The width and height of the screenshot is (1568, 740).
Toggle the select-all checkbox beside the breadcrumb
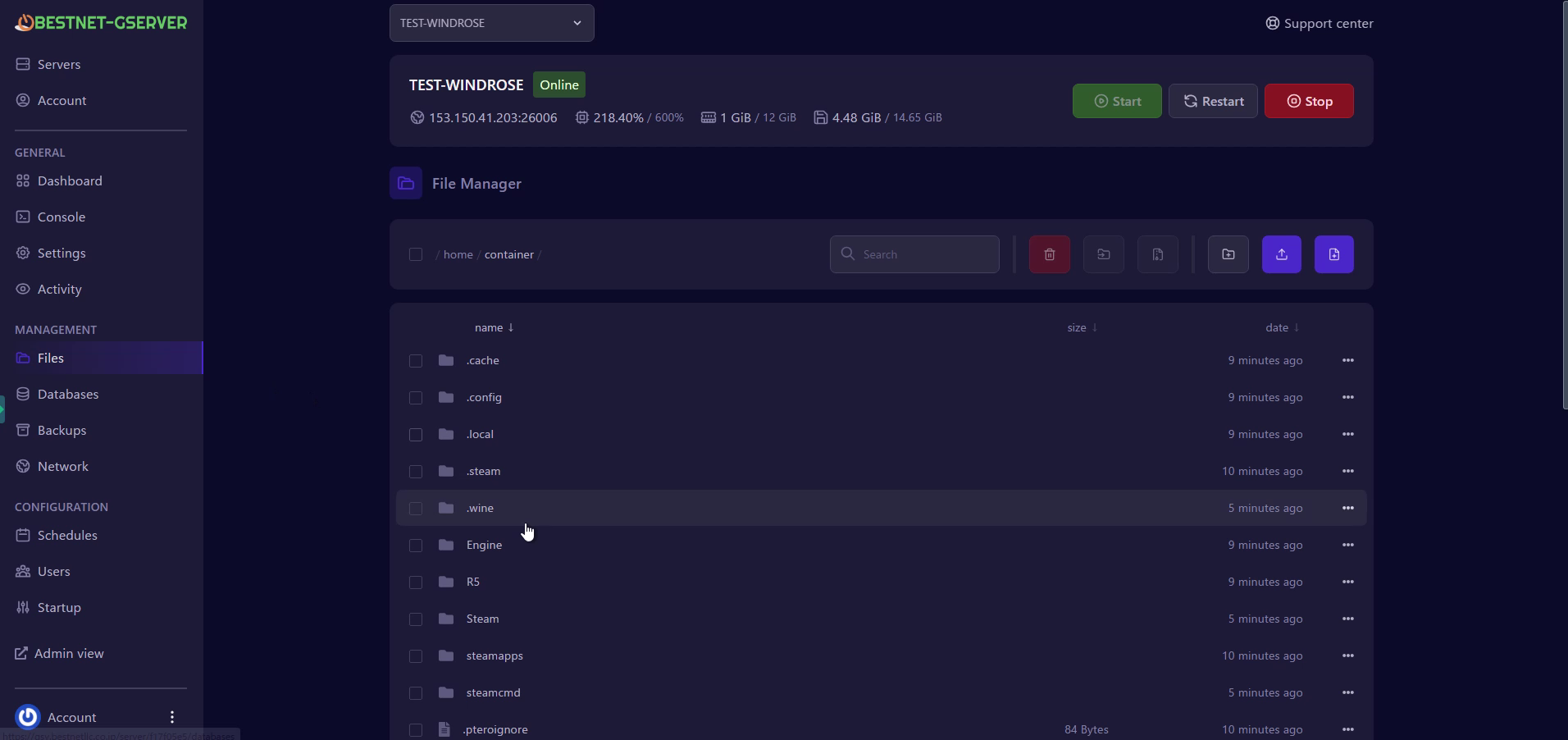point(416,254)
